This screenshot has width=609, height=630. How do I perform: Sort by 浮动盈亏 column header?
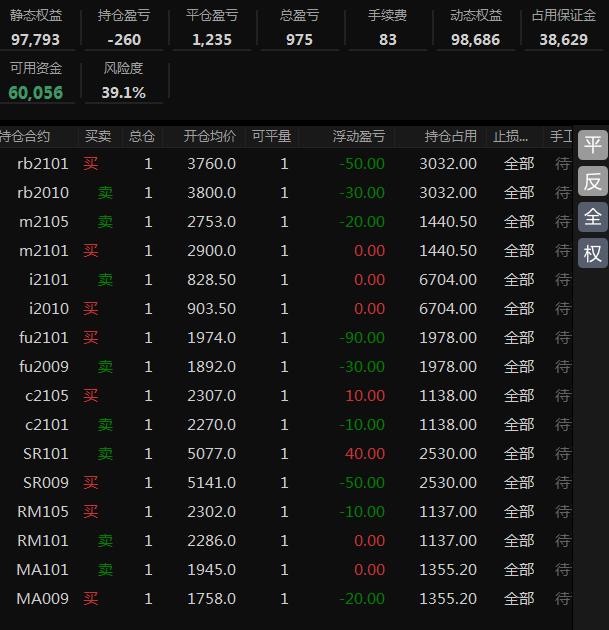(359, 137)
